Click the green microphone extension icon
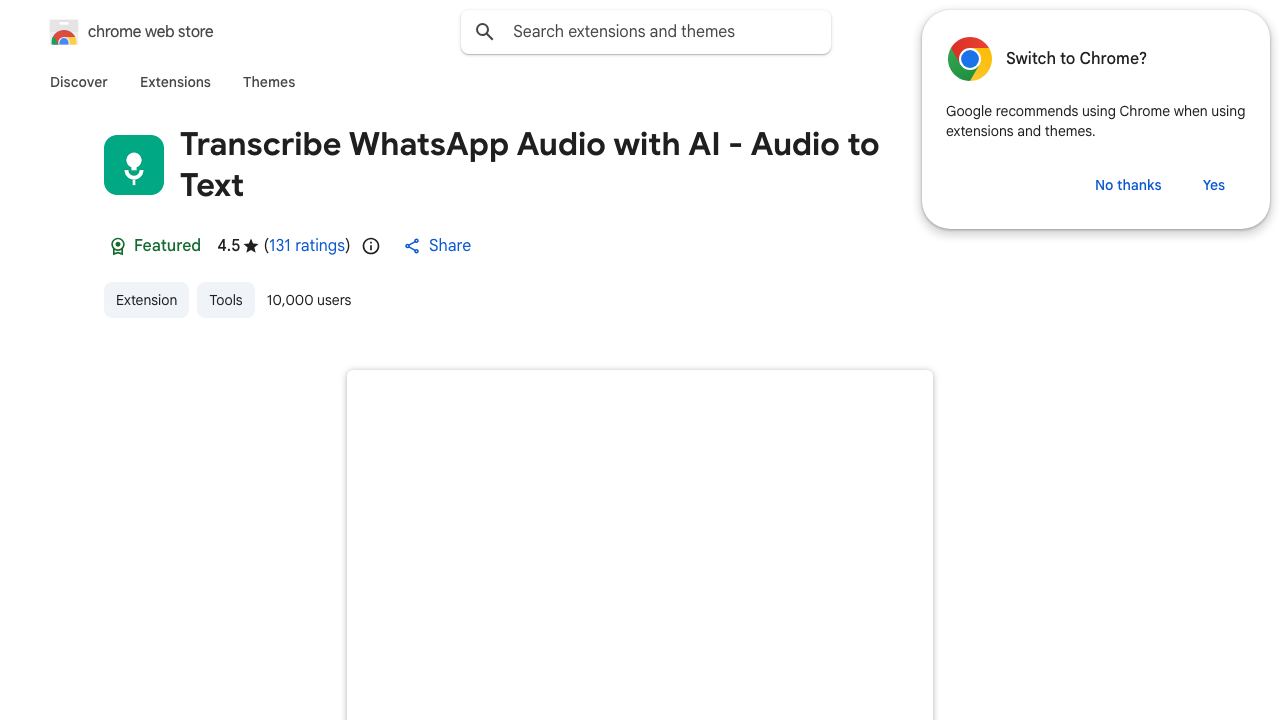This screenshot has height=720, width=1280. tap(134, 165)
